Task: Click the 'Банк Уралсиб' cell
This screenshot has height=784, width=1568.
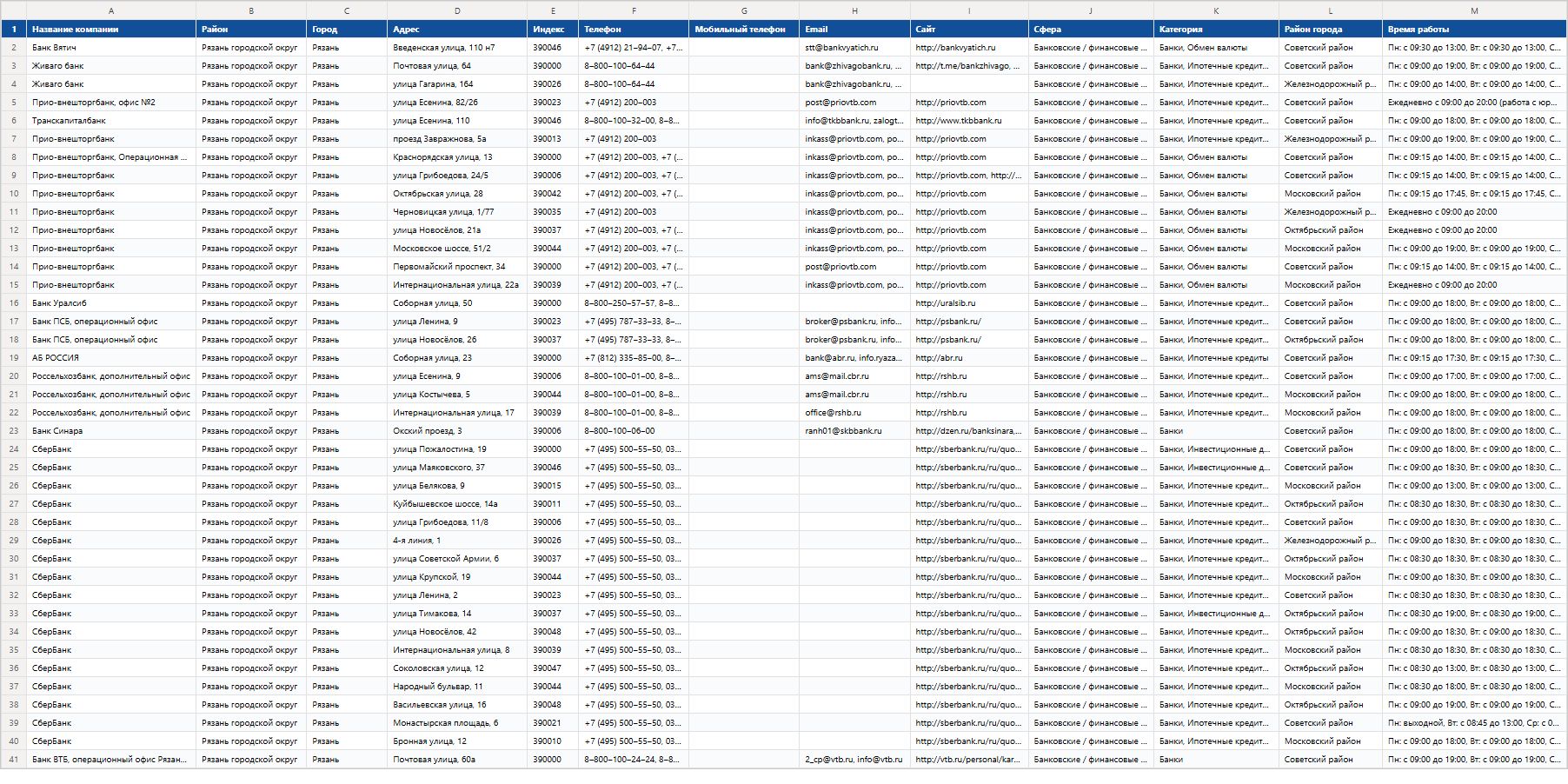Action: (x=111, y=302)
